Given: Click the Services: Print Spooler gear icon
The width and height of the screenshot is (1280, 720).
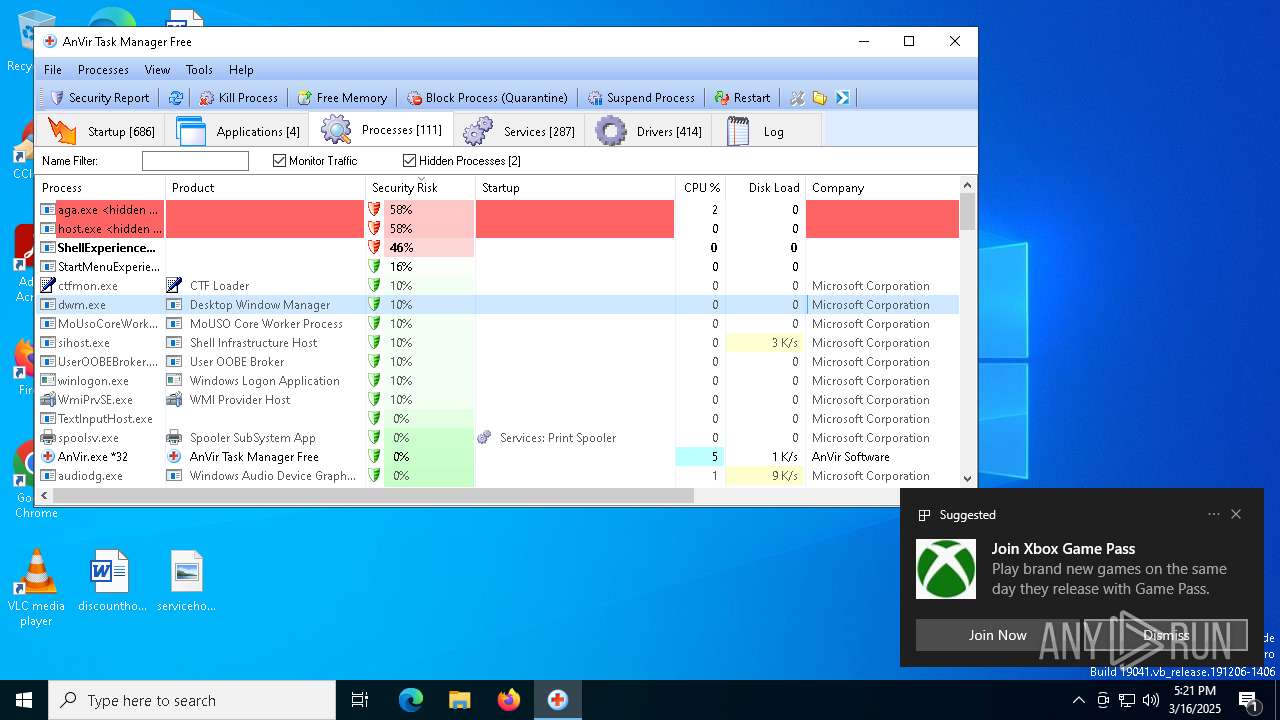Looking at the screenshot, I should pos(485,438).
